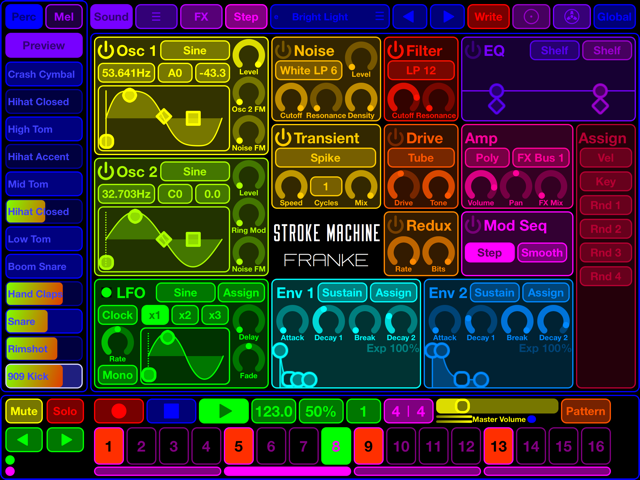Toggle the Filter power icon

(395, 51)
